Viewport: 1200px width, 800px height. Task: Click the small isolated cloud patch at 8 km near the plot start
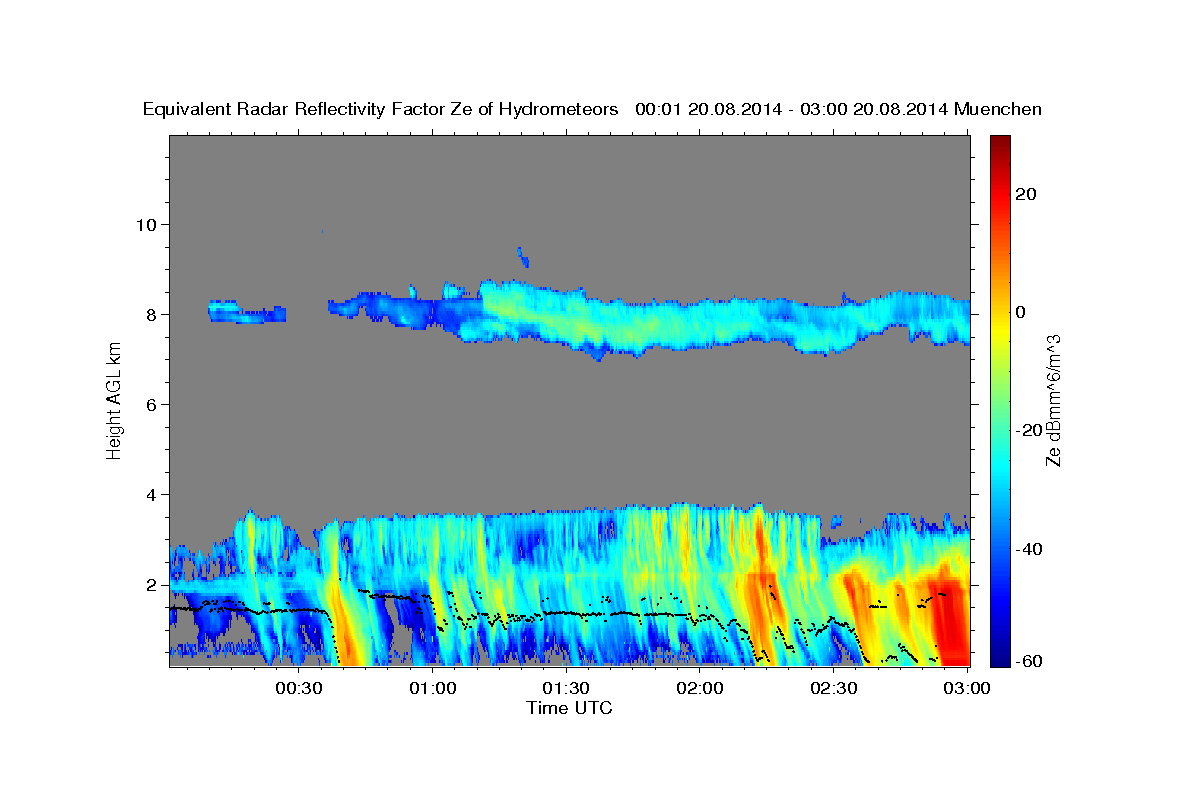click(x=247, y=311)
